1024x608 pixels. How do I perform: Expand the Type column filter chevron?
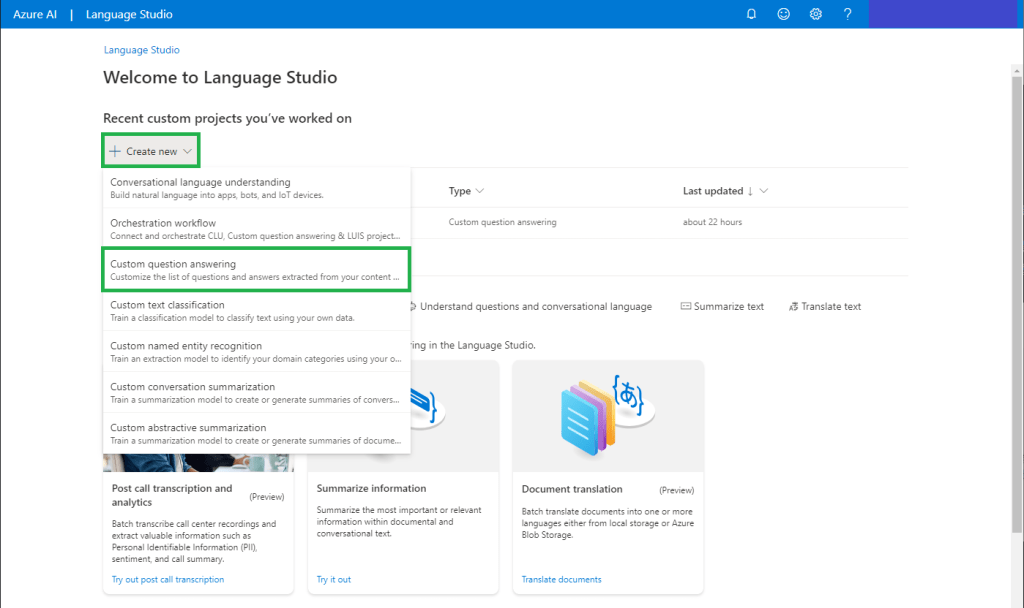(480, 191)
